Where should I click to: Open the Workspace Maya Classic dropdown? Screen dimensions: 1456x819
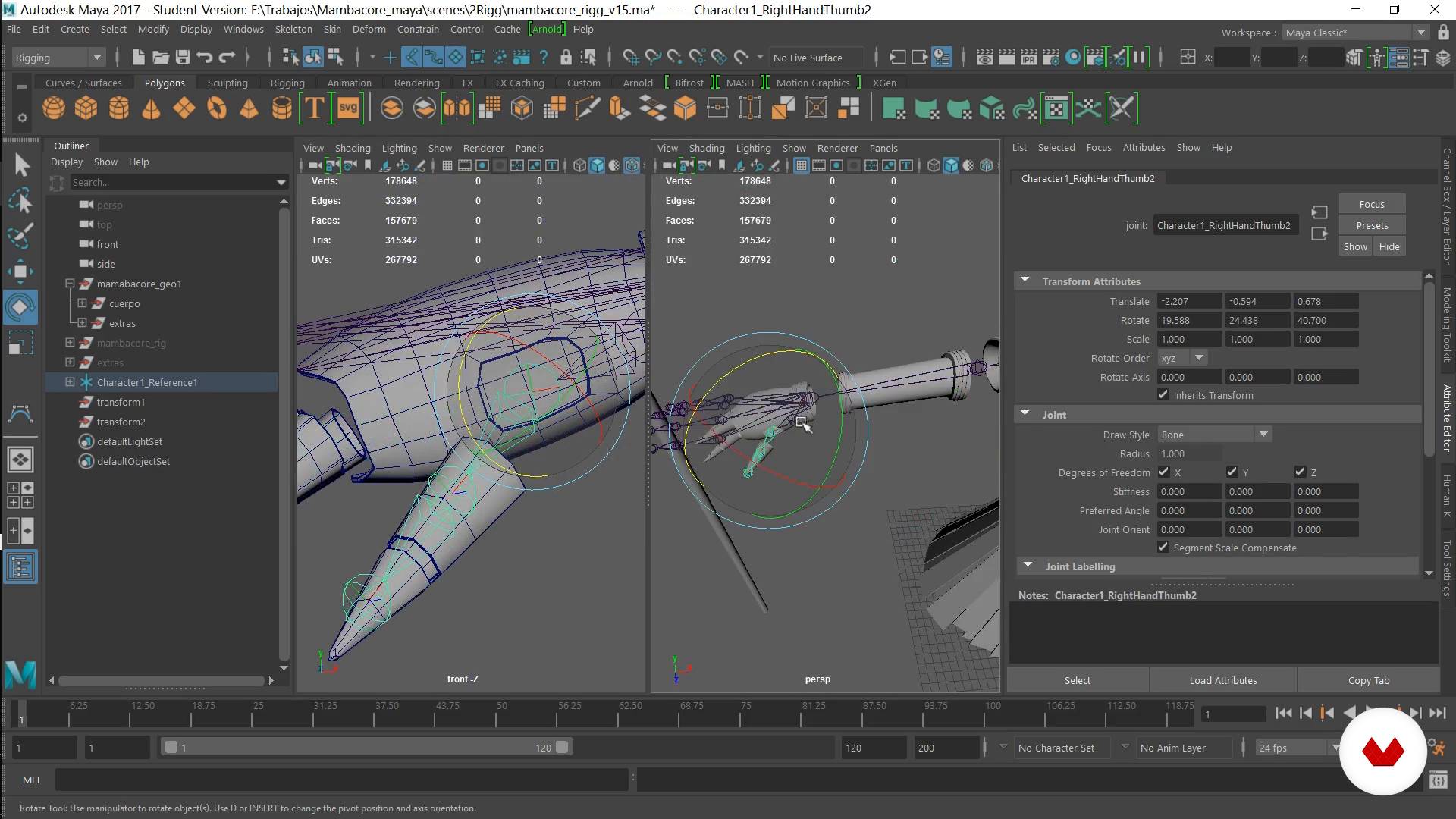(1356, 33)
